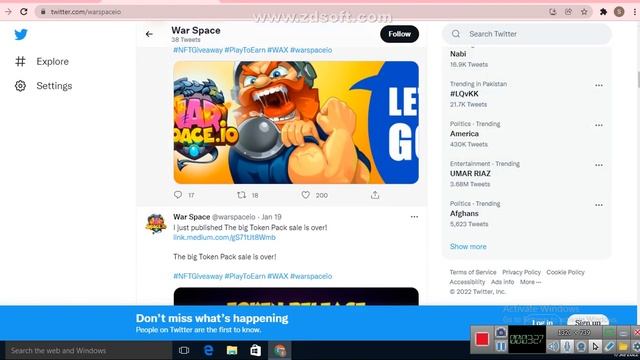
Task: Reply to the tweet with 17 comments
Action: tap(178, 195)
